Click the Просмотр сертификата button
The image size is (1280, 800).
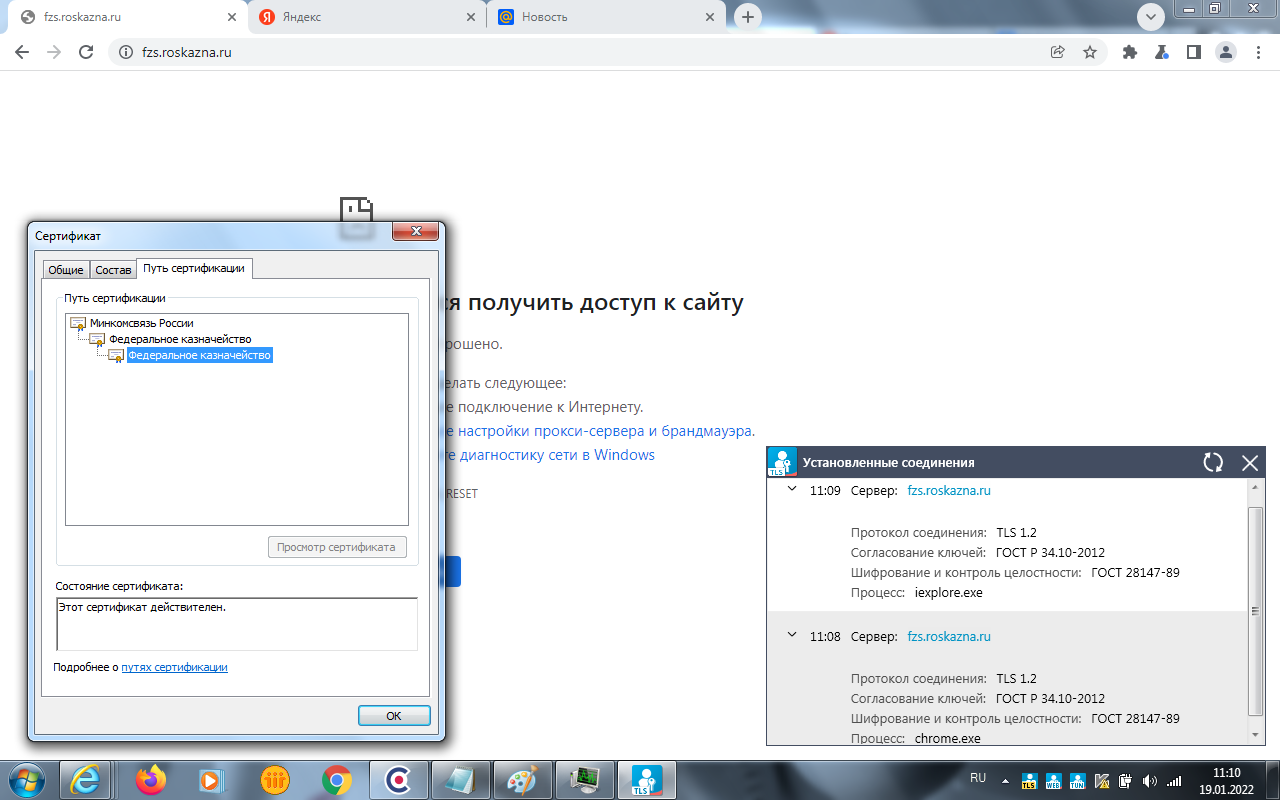coord(337,547)
